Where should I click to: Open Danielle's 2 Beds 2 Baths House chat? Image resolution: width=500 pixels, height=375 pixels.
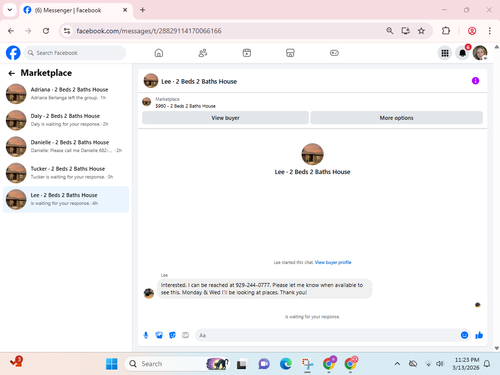pos(66,146)
